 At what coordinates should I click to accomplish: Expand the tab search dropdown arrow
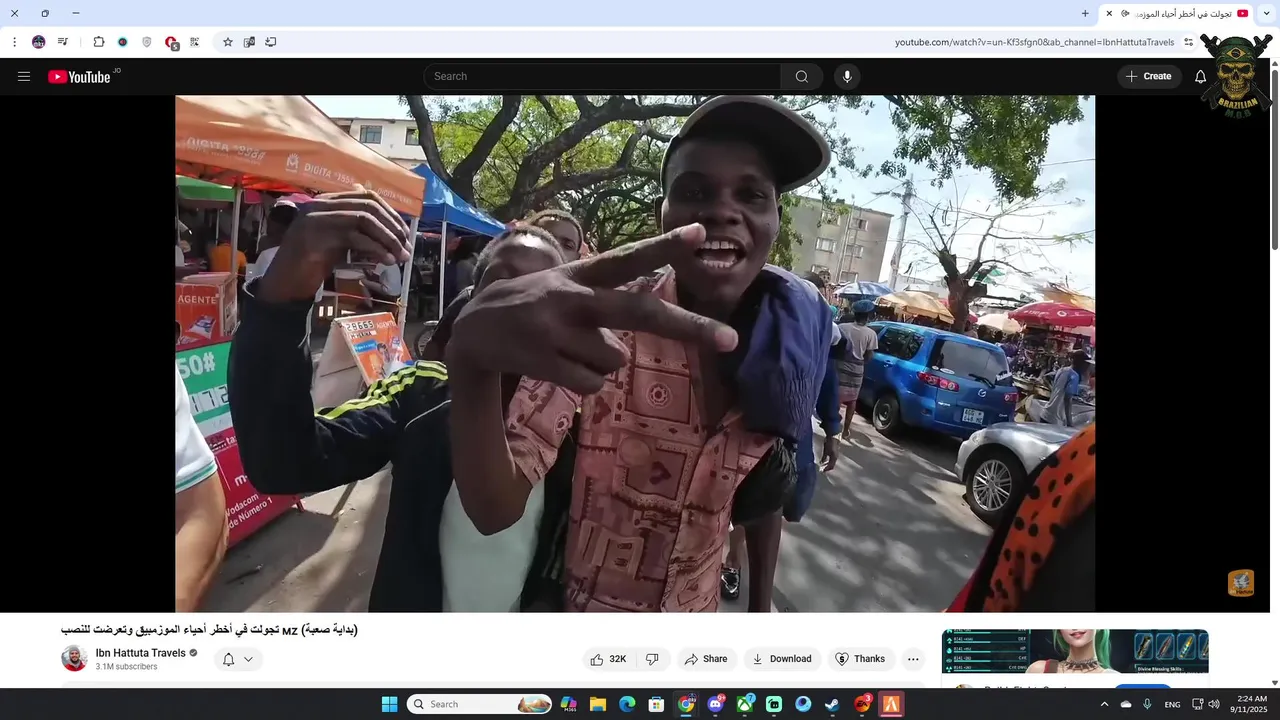1266,13
